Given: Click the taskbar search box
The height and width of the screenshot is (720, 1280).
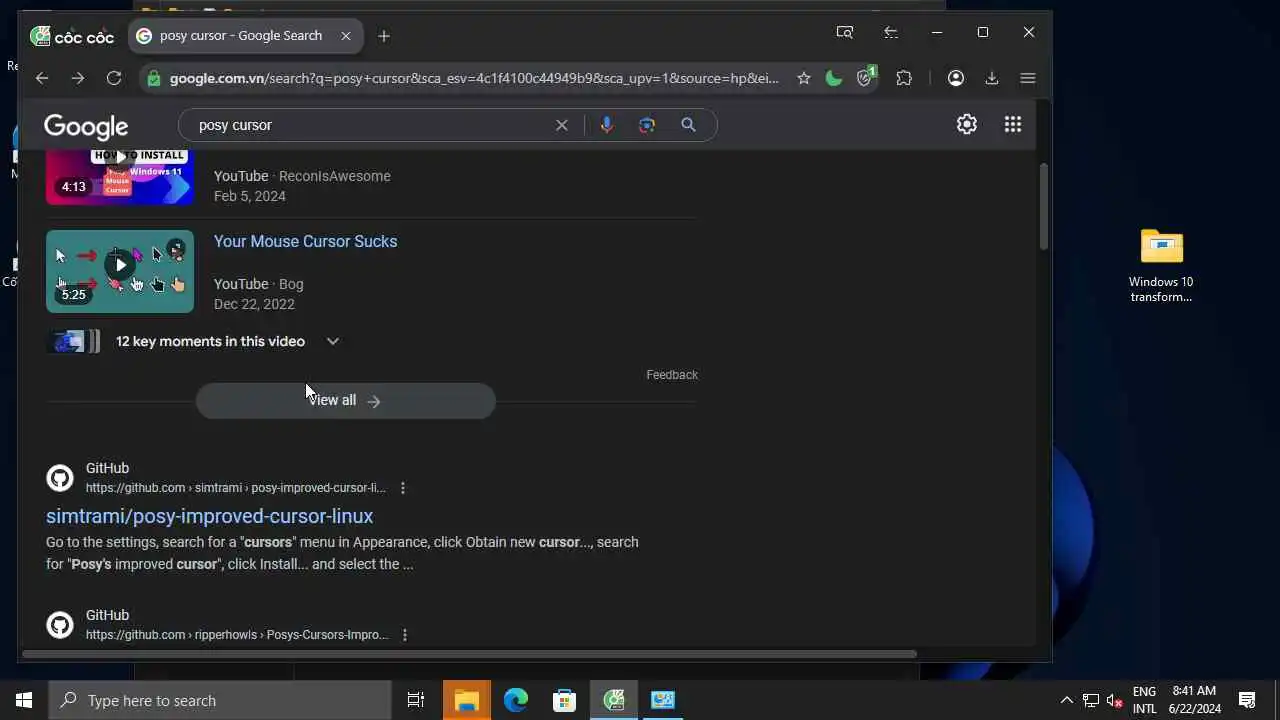Looking at the screenshot, I should click(x=220, y=700).
